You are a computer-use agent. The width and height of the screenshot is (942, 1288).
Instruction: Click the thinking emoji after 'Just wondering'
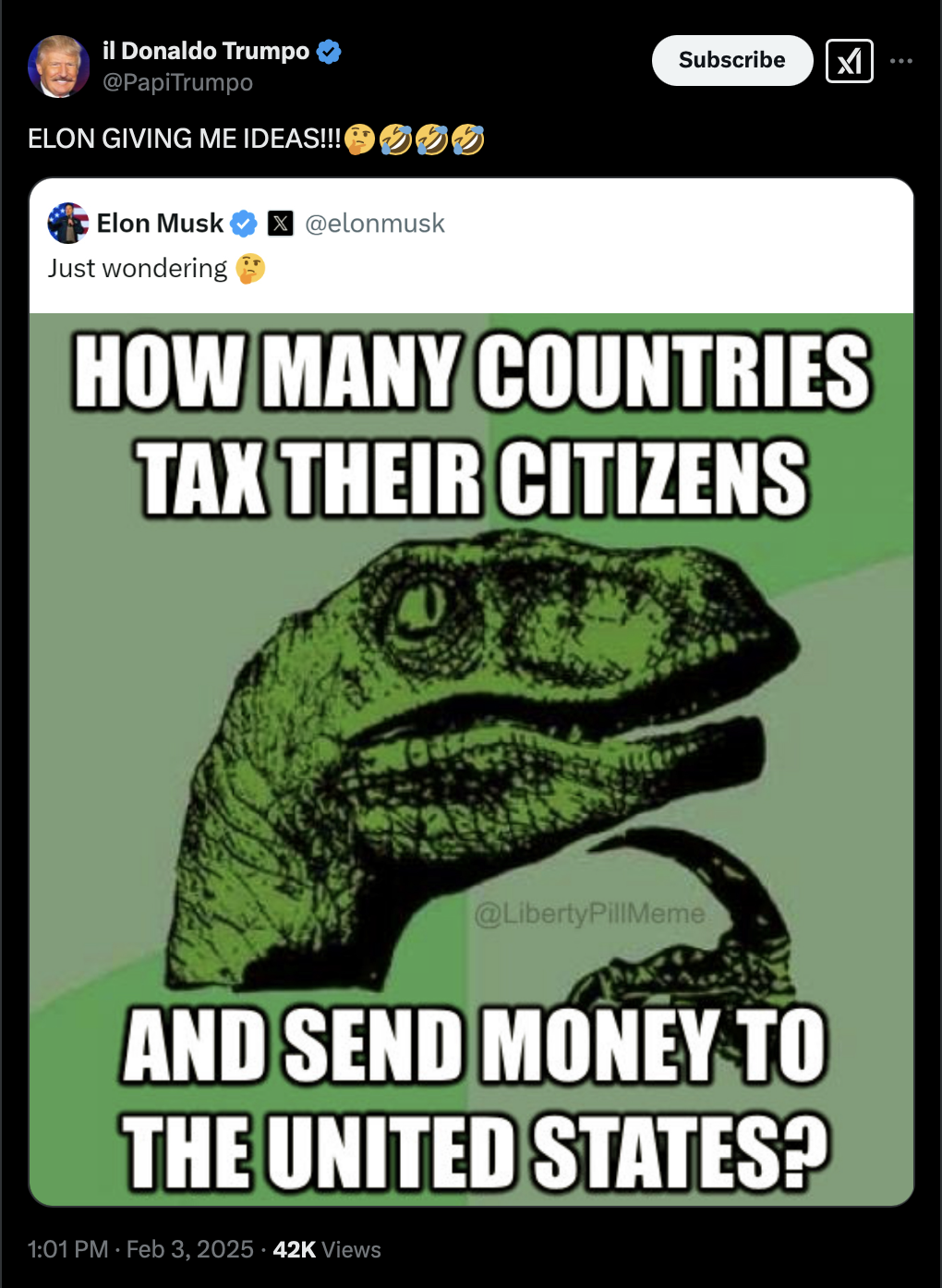[x=250, y=269]
